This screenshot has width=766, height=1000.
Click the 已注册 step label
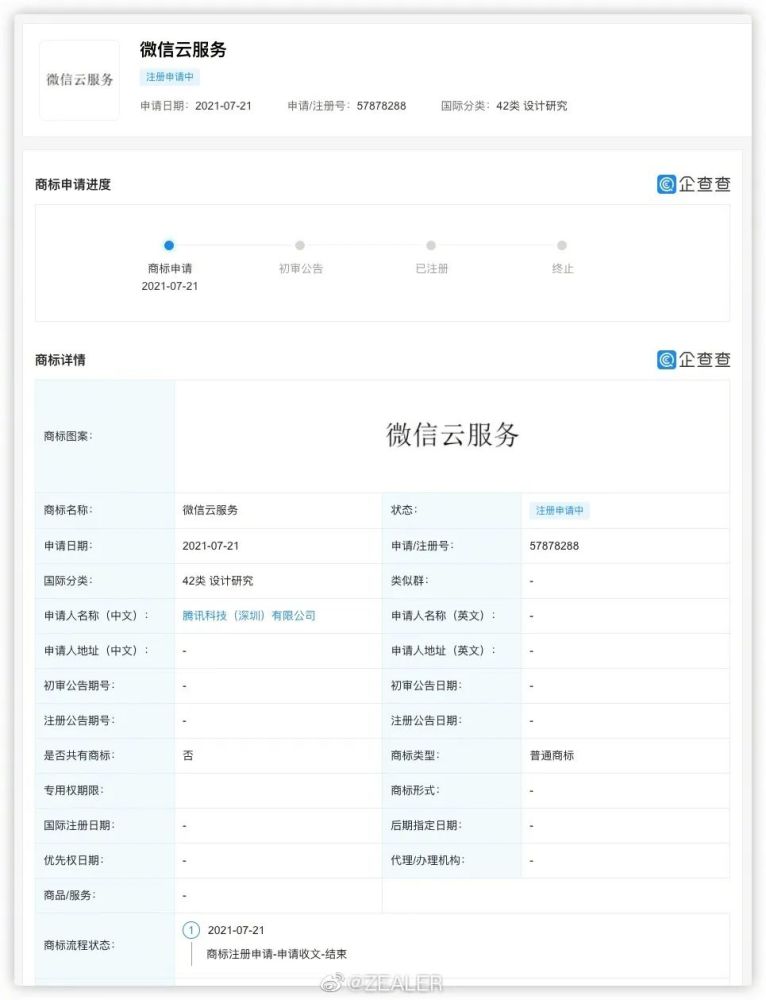click(x=432, y=268)
